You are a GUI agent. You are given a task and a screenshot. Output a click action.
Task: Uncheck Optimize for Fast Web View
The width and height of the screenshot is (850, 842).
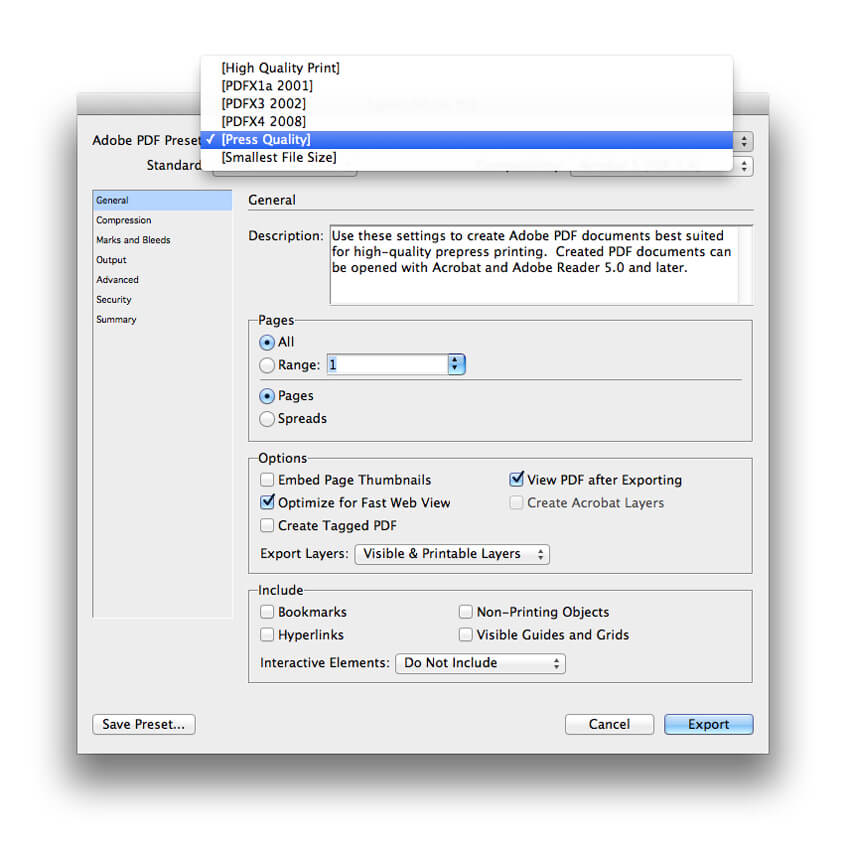[x=267, y=502]
